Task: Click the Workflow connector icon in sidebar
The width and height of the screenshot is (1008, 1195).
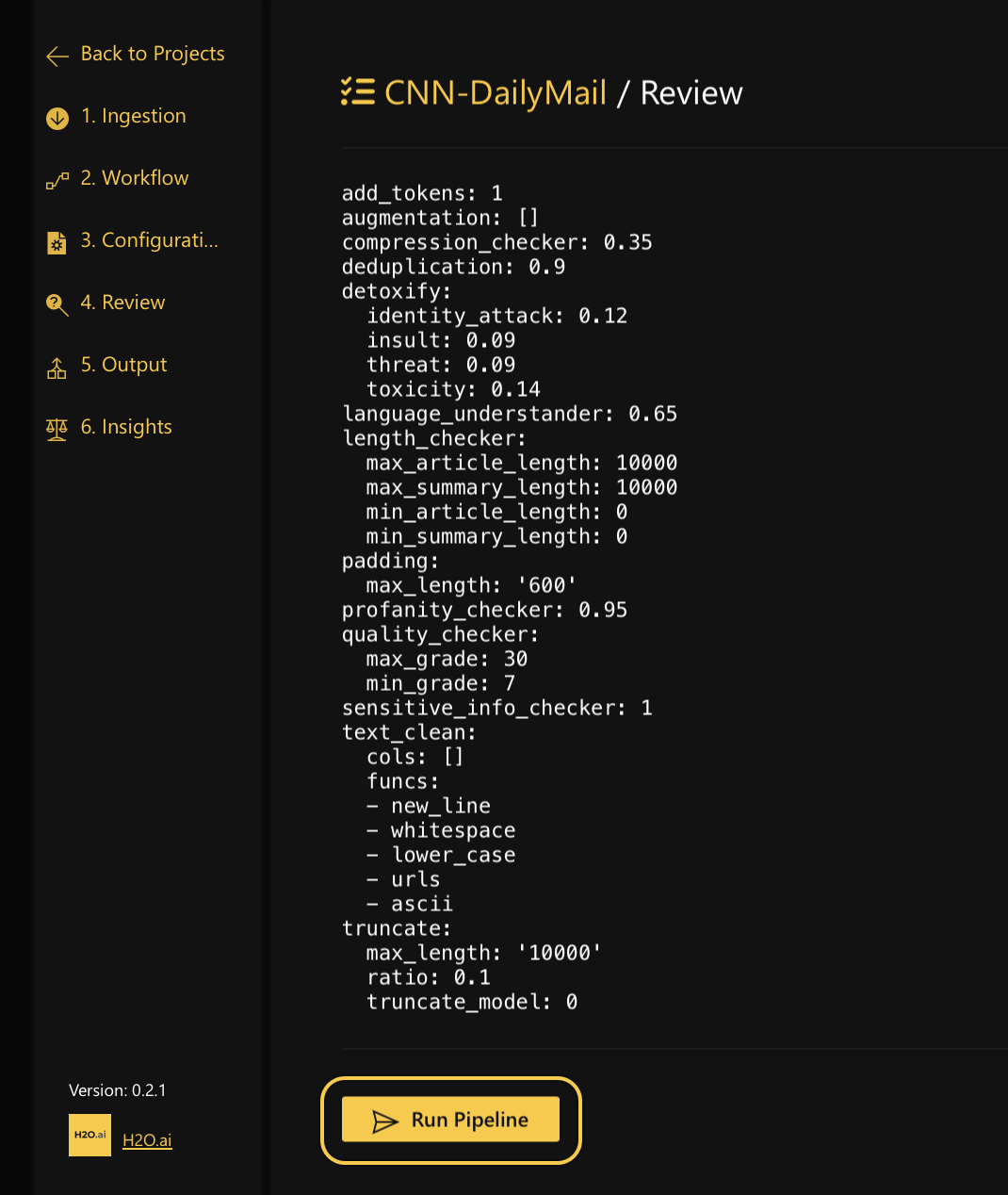Action: point(57,180)
